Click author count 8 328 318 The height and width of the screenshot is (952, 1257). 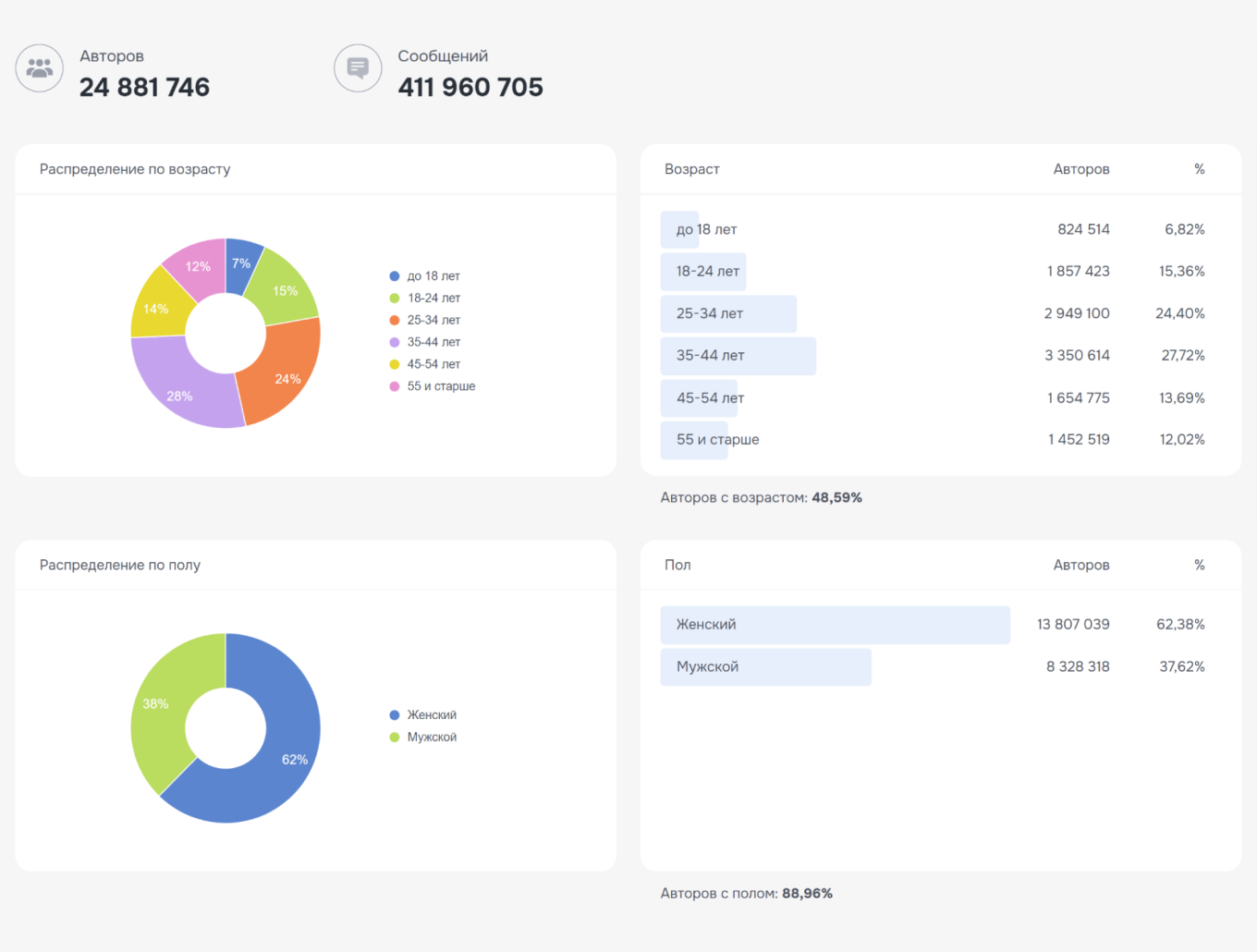pos(1078,667)
